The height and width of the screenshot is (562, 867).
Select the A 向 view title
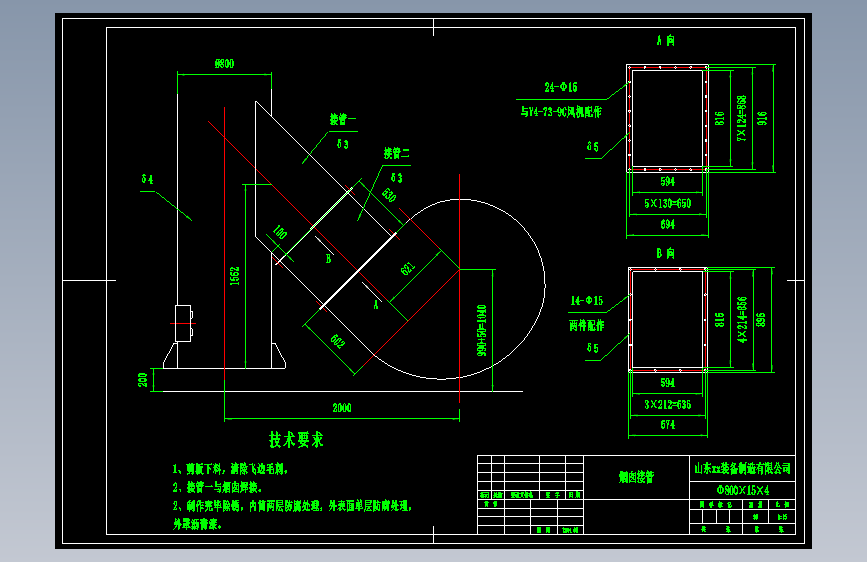[x=666, y=40]
